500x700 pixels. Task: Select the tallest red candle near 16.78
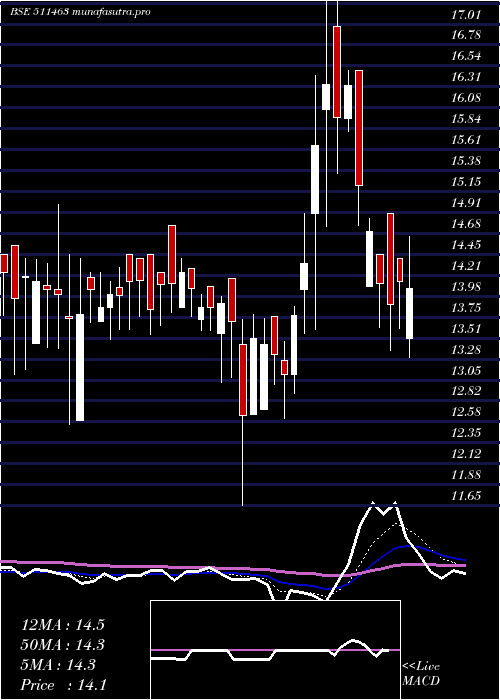coord(337,72)
